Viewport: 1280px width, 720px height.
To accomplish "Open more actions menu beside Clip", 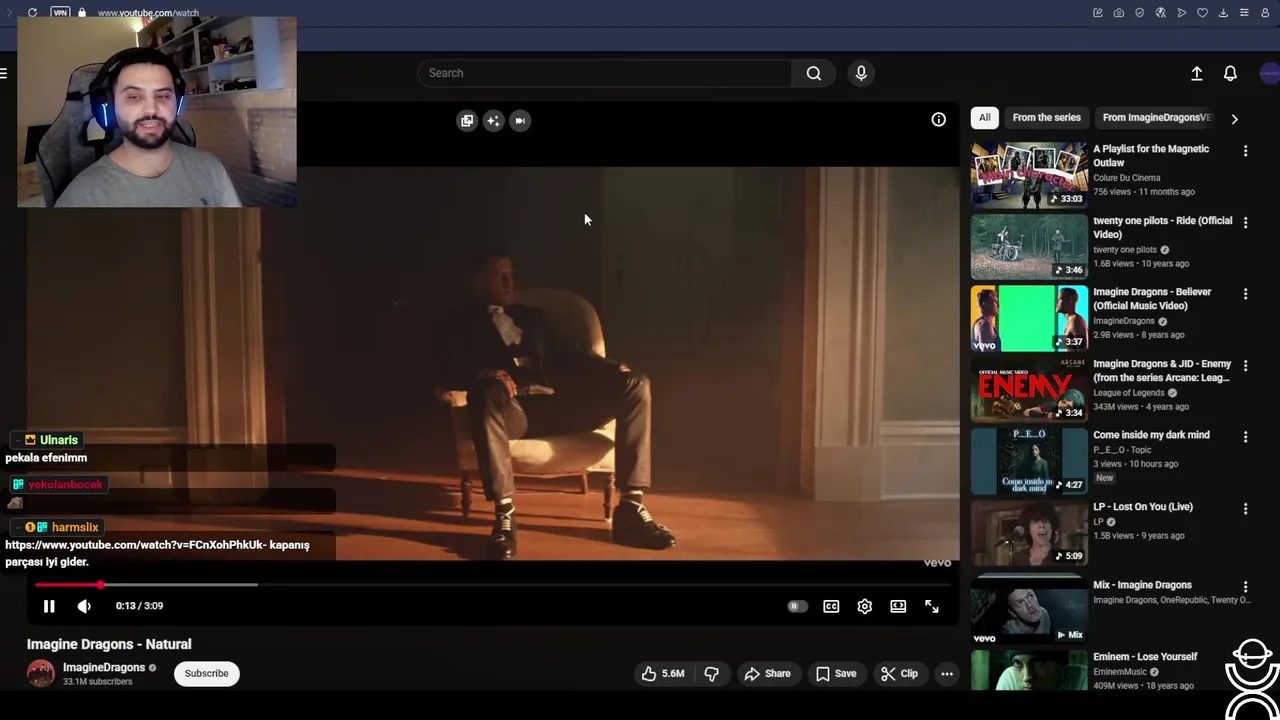I will pos(947,674).
